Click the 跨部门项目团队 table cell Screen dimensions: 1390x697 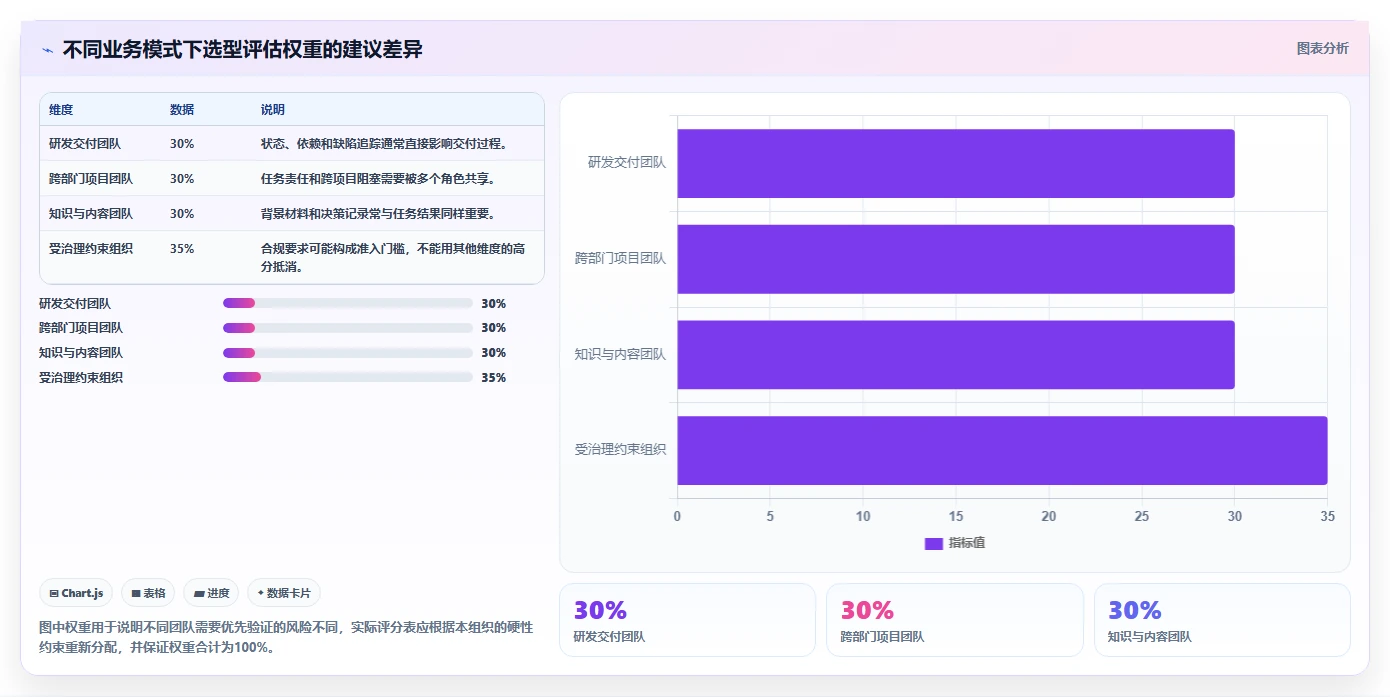tap(91, 179)
